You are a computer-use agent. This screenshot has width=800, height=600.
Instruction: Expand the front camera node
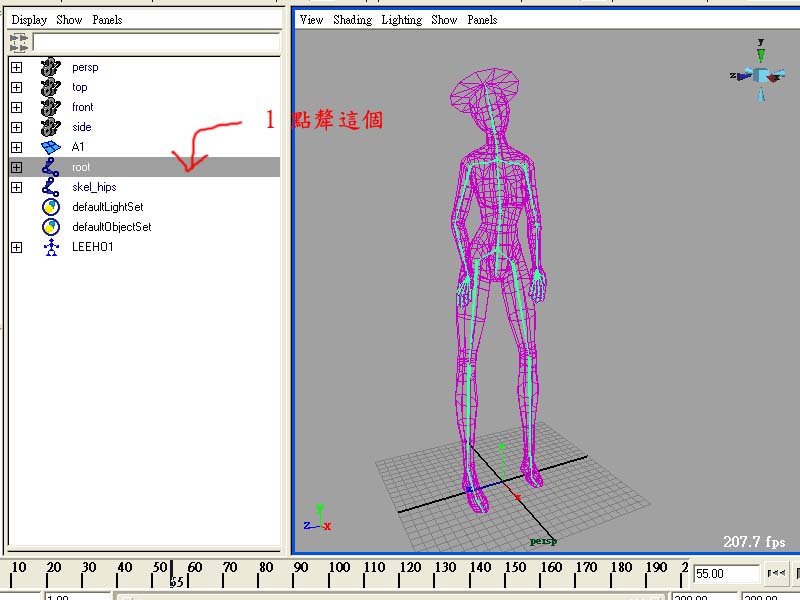click(16, 107)
